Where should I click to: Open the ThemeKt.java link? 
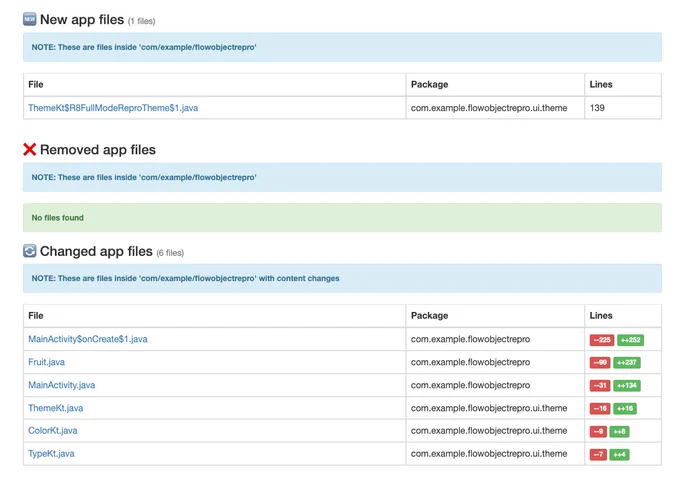(56, 408)
